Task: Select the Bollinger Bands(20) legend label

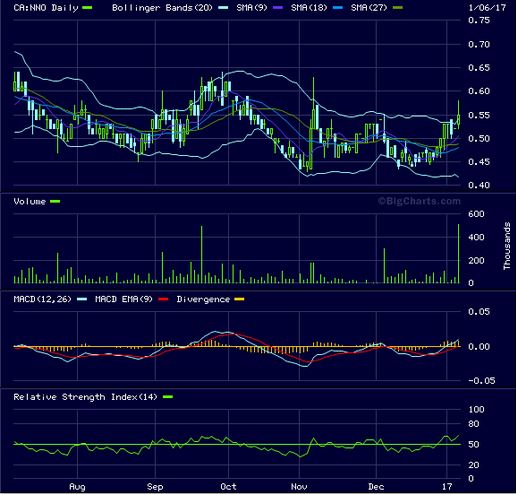Action: pyautogui.click(x=162, y=8)
